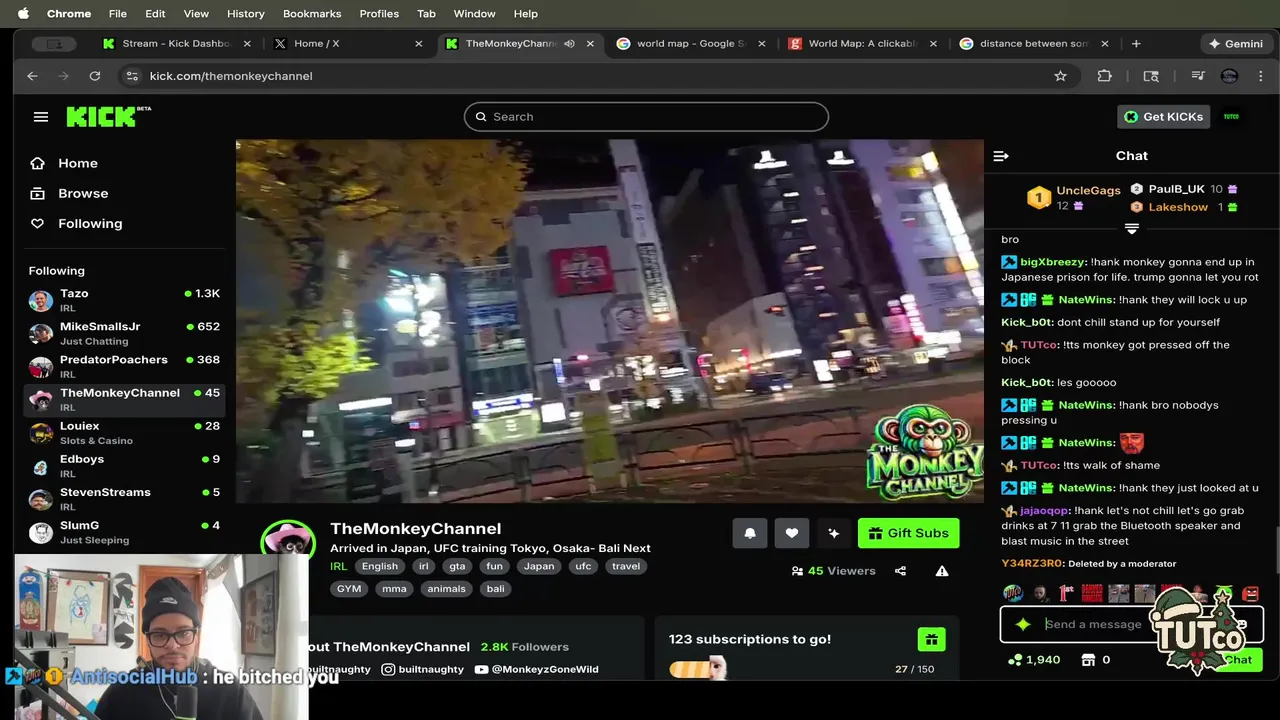The height and width of the screenshot is (720, 1280).
Task: Click the Kick search field
Action: (x=646, y=117)
